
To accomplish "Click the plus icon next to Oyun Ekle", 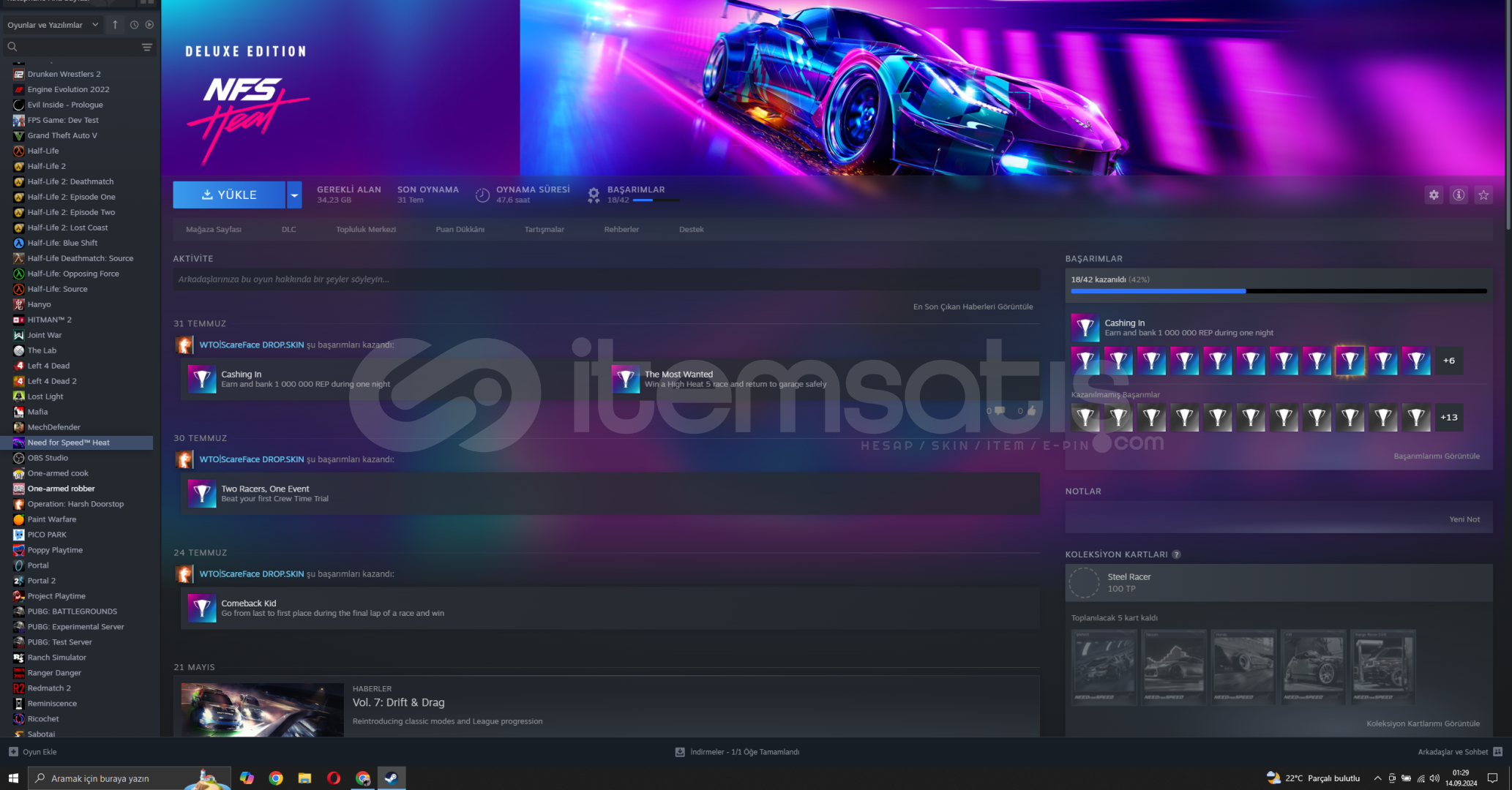I will pyautogui.click(x=13, y=752).
